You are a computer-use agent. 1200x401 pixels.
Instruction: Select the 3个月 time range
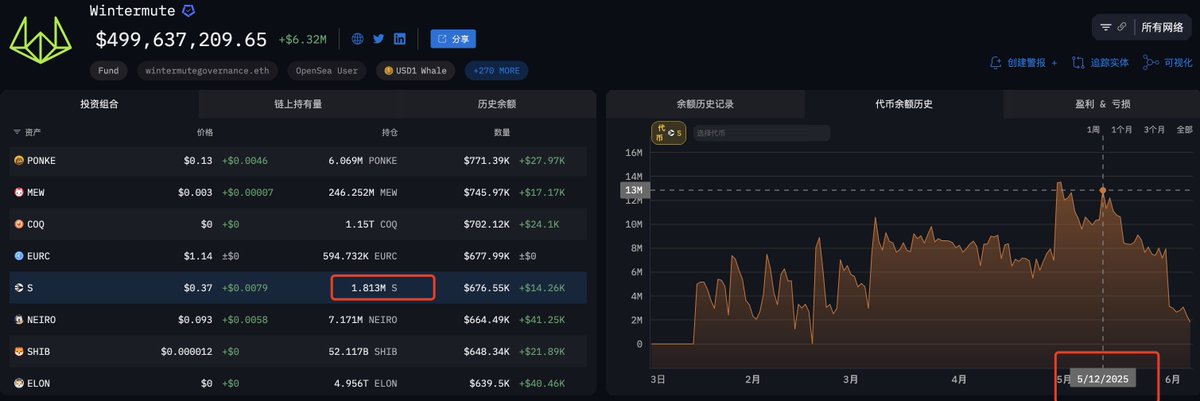pyautogui.click(x=1154, y=130)
